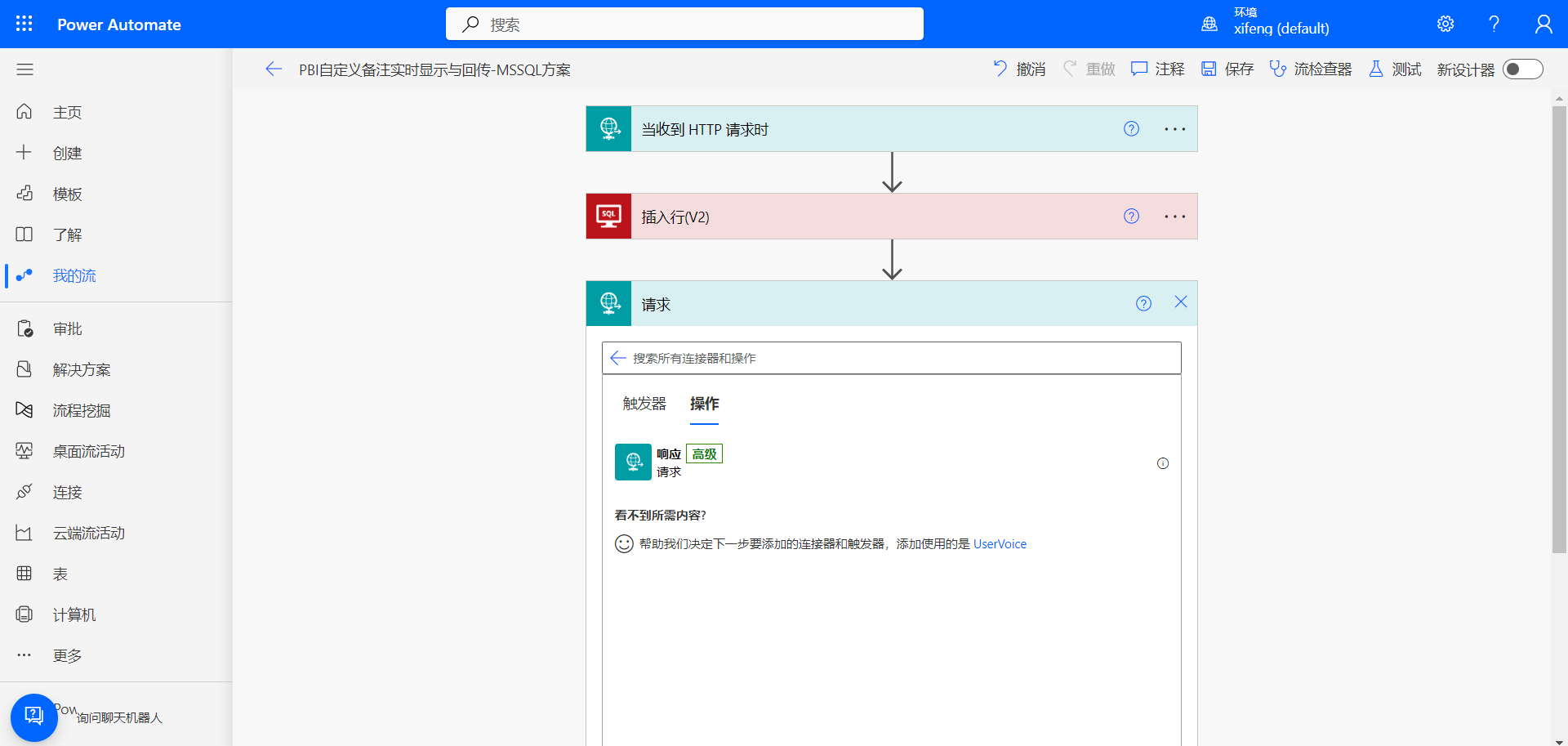Expand the 当收到 HTTP 请求时 trigger card
Screen dimensions: 1568x746
tap(891, 128)
